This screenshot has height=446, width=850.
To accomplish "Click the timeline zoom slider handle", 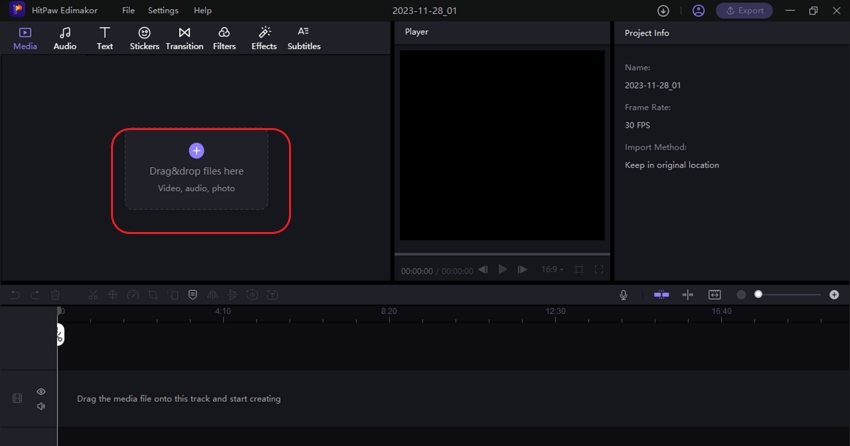I will pyautogui.click(x=758, y=295).
